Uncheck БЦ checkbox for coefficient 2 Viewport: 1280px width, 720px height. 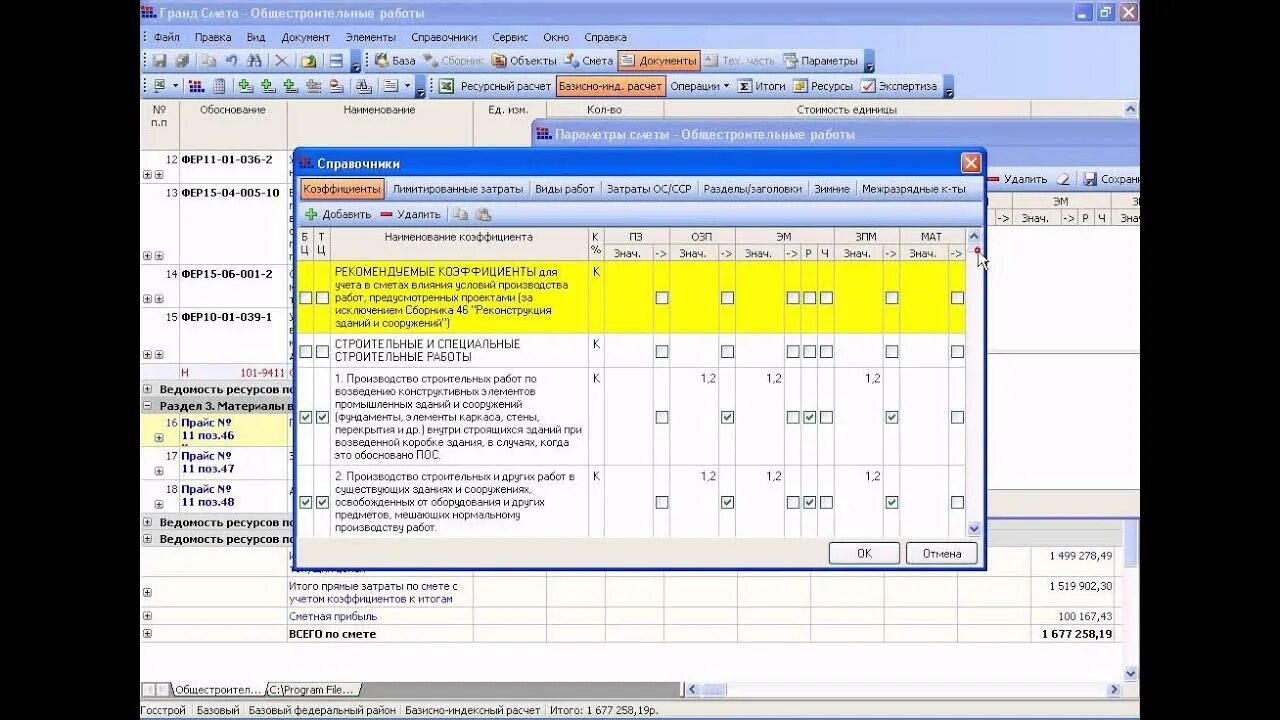pos(306,502)
